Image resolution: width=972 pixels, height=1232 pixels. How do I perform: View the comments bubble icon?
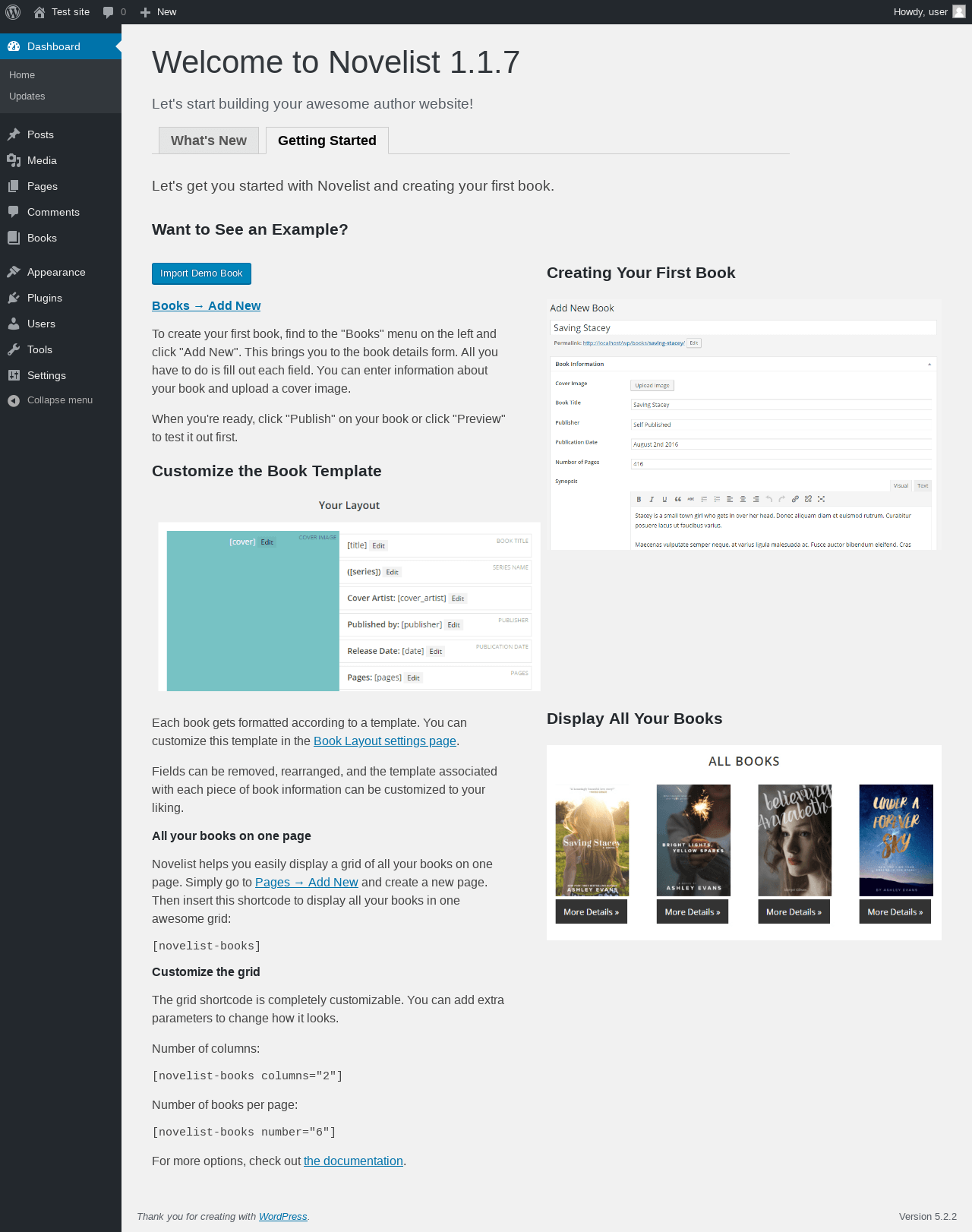click(x=108, y=12)
